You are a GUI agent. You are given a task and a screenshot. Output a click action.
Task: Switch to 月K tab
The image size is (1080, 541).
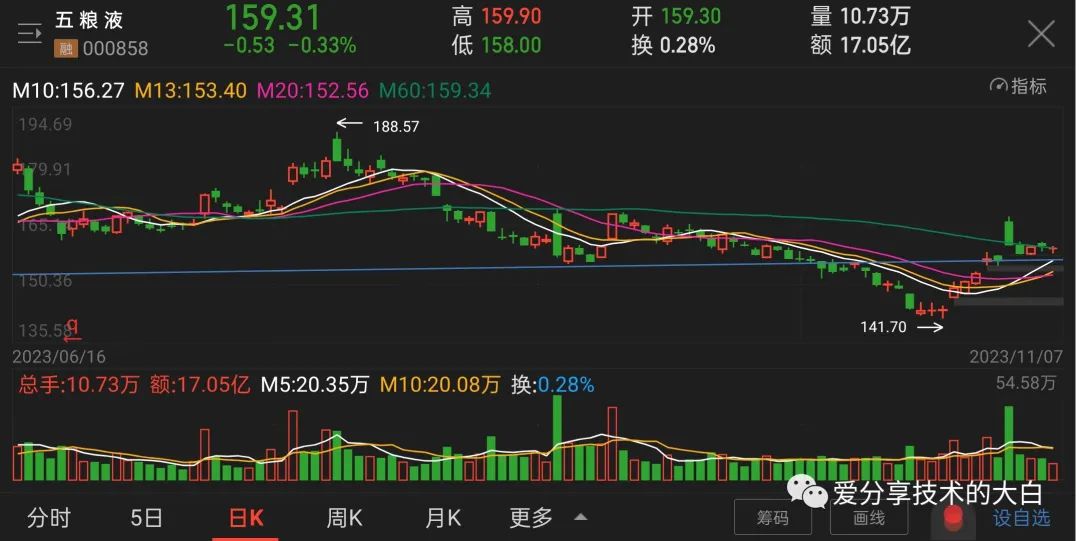443,518
